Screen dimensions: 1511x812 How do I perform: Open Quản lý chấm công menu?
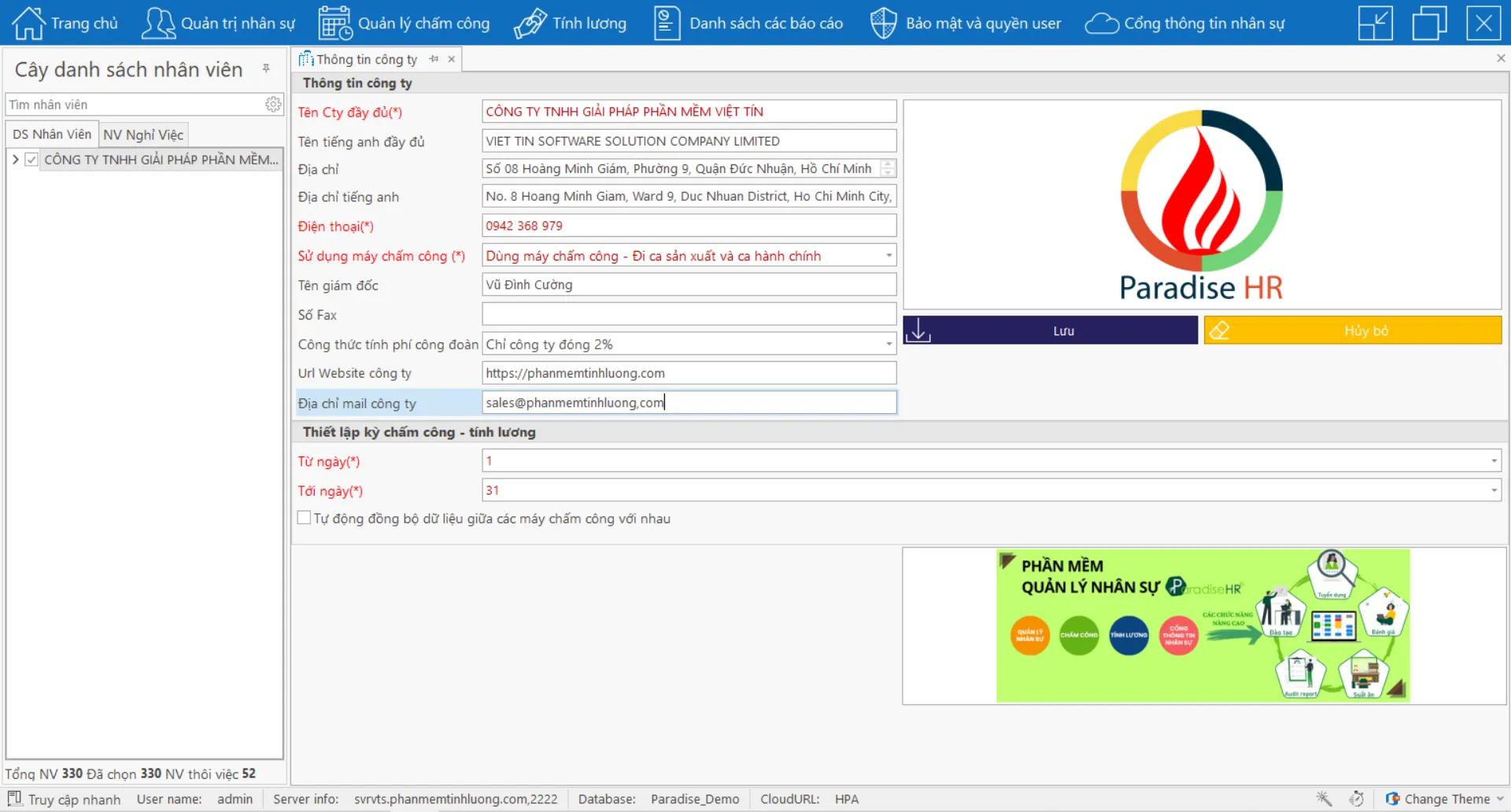(404, 23)
